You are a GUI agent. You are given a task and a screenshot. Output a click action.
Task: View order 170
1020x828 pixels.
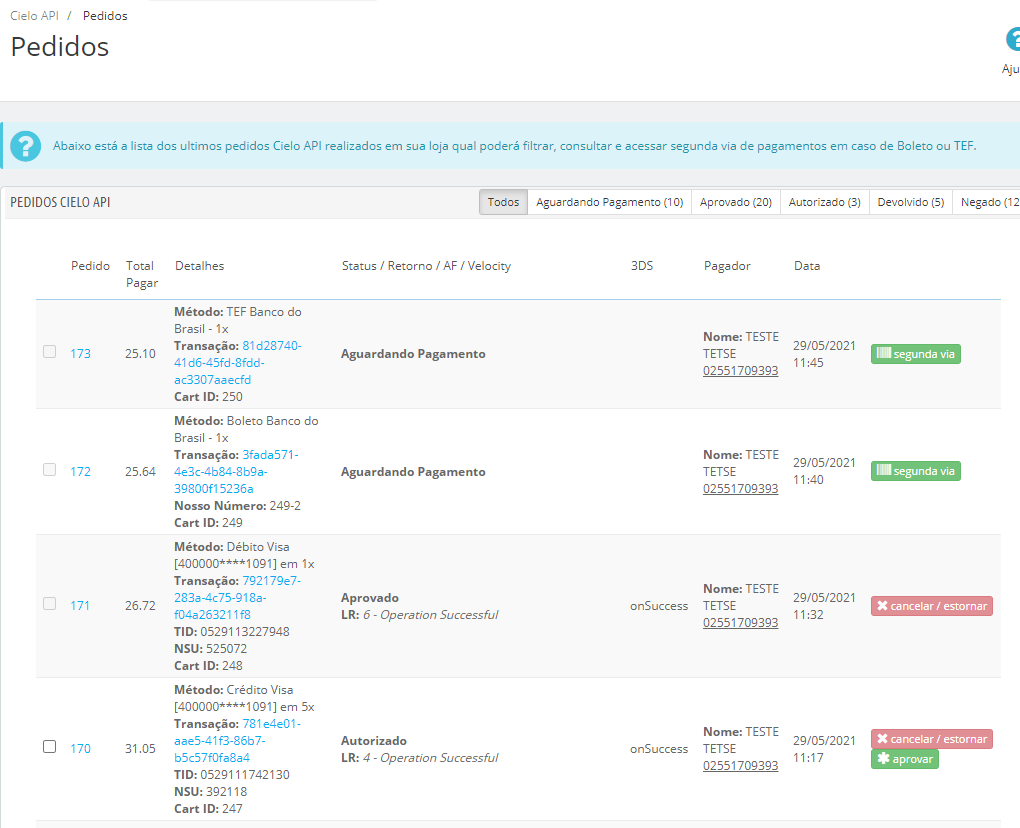pyautogui.click(x=81, y=749)
